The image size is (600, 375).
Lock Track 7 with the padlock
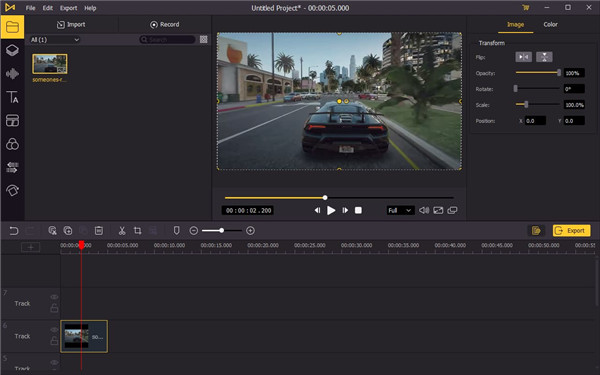54,308
